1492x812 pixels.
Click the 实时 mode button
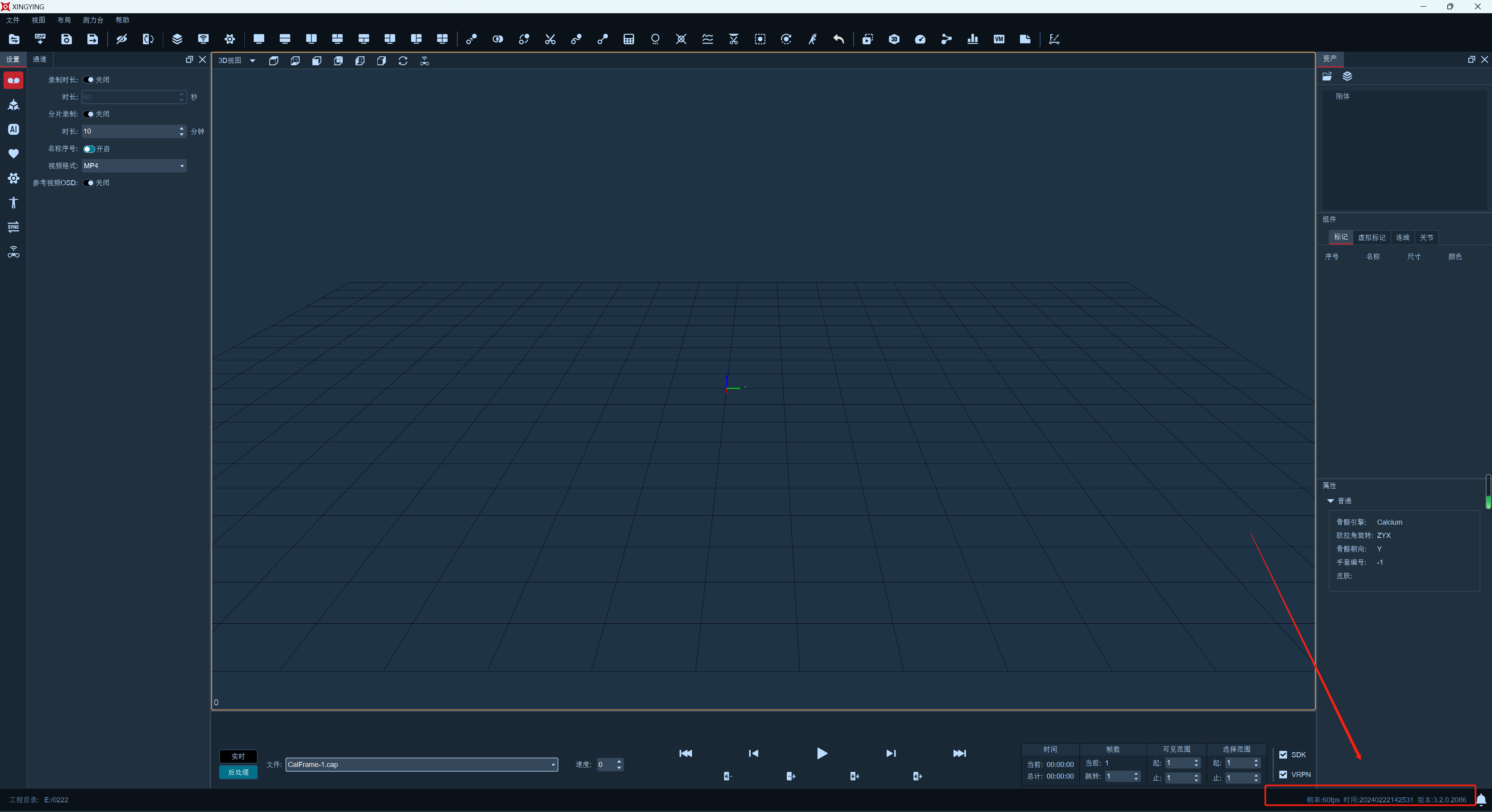coord(238,756)
